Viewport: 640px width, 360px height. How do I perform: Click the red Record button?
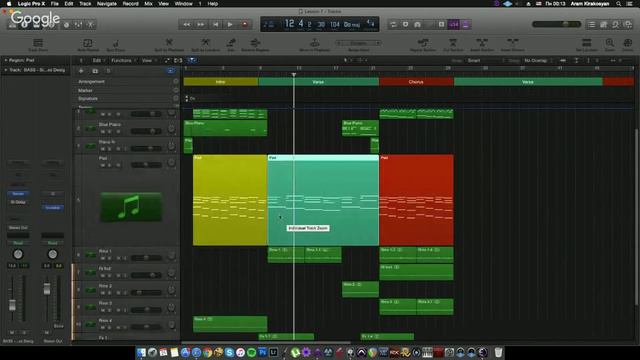(245, 24)
